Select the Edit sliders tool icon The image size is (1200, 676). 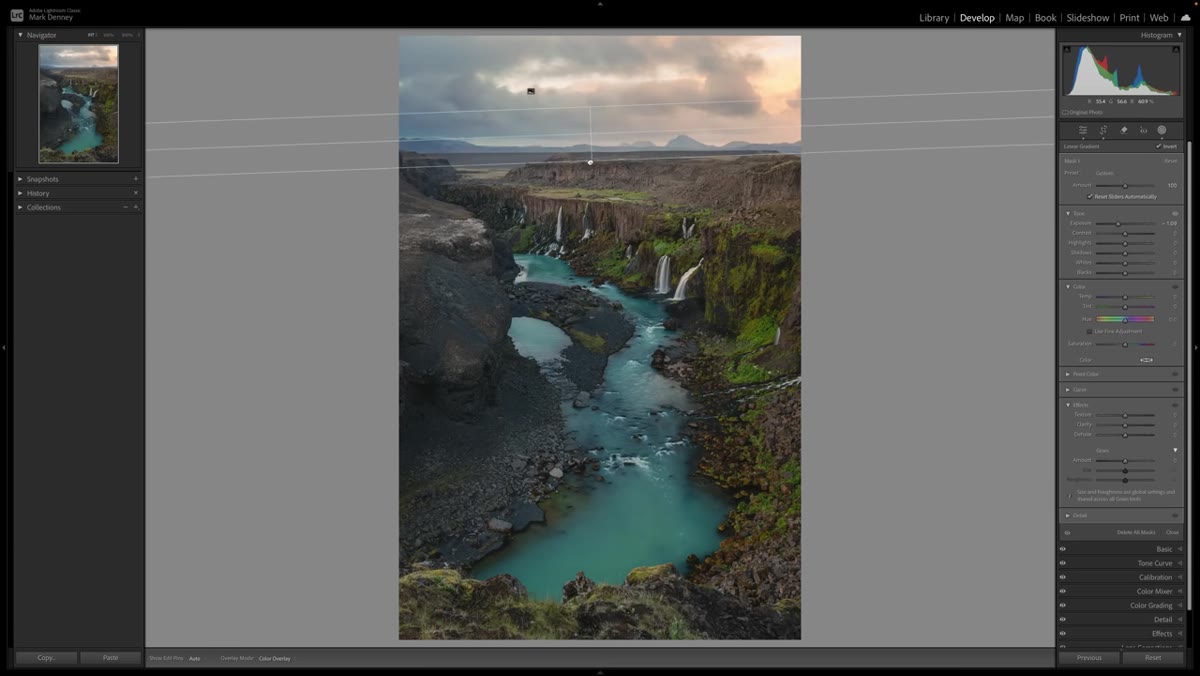[1083, 130]
